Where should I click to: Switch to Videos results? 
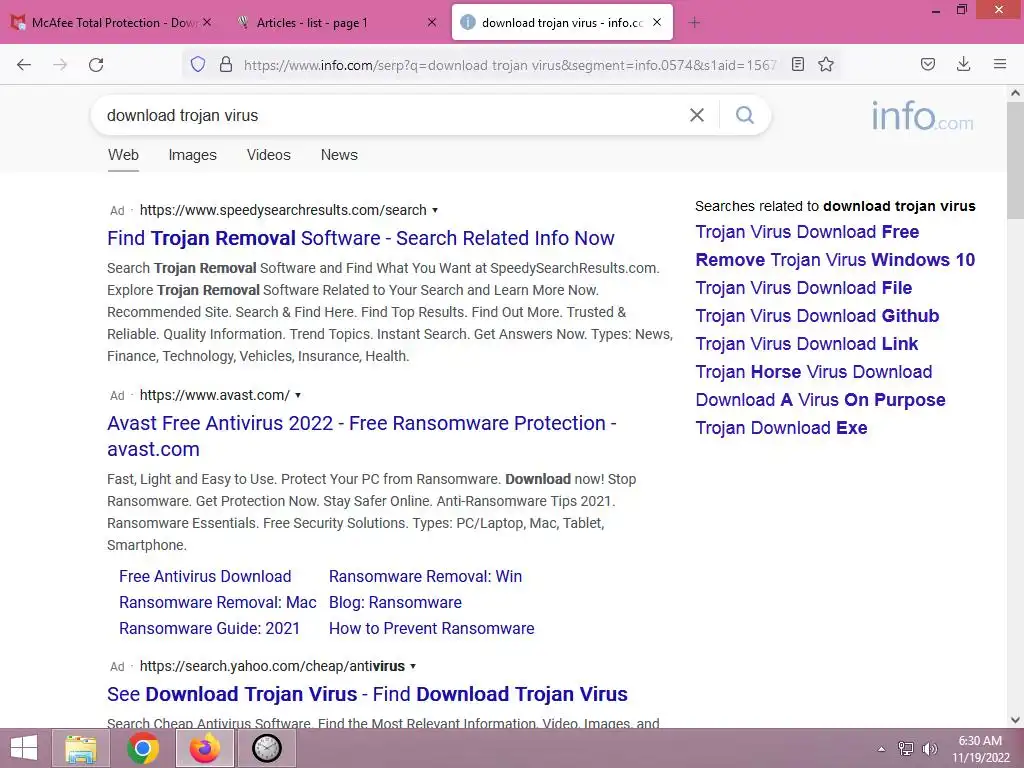[268, 155]
